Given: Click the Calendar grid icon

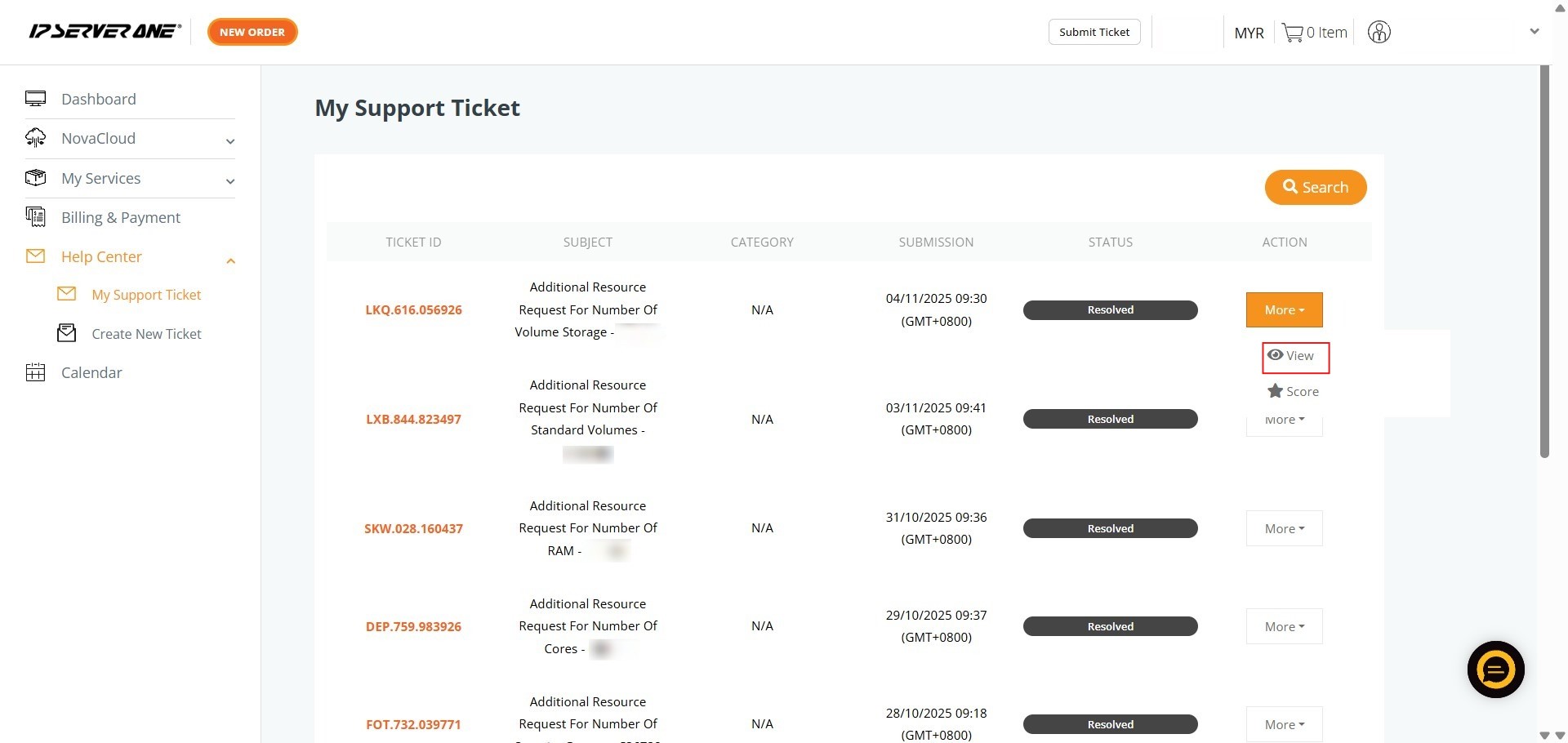Looking at the screenshot, I should (x=35, y=373).
